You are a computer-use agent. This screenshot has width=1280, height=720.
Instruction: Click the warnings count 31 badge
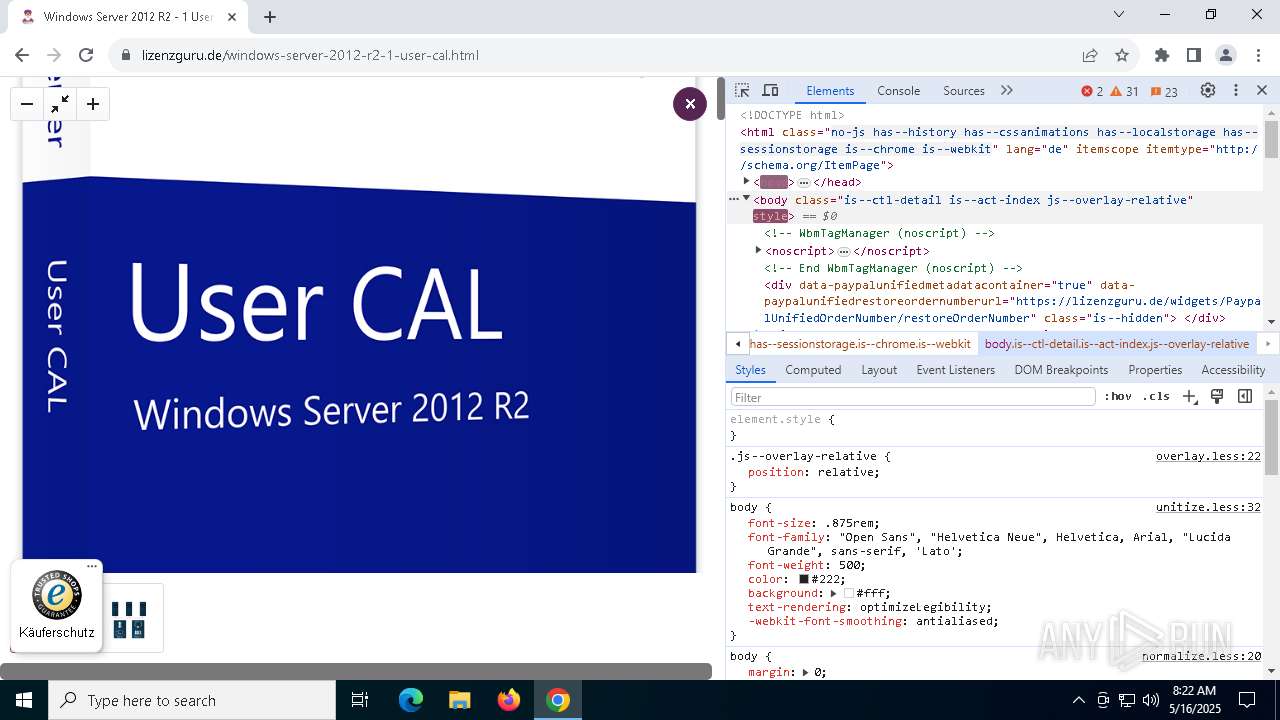point(1125,91)
